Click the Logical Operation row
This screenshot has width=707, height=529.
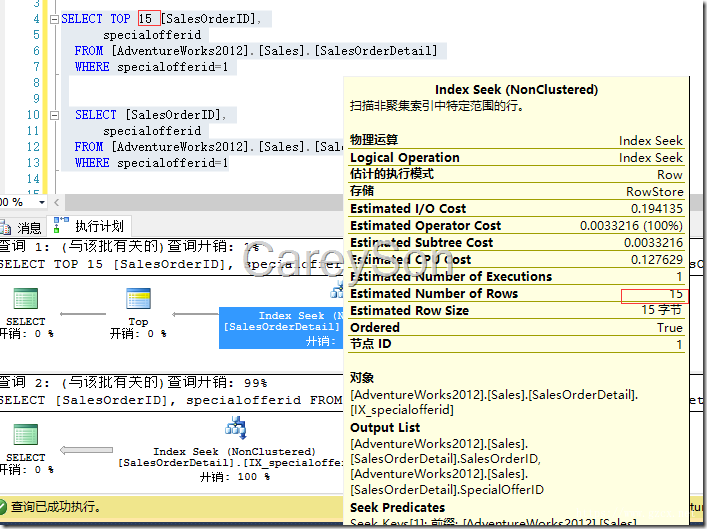coord(517,157)
